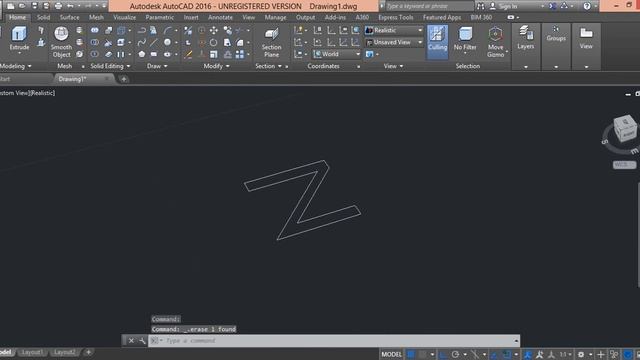The height and width of the screenshot is (360, 640).
Task: Switch to the Layout1 tab
Action: [32, 352]
